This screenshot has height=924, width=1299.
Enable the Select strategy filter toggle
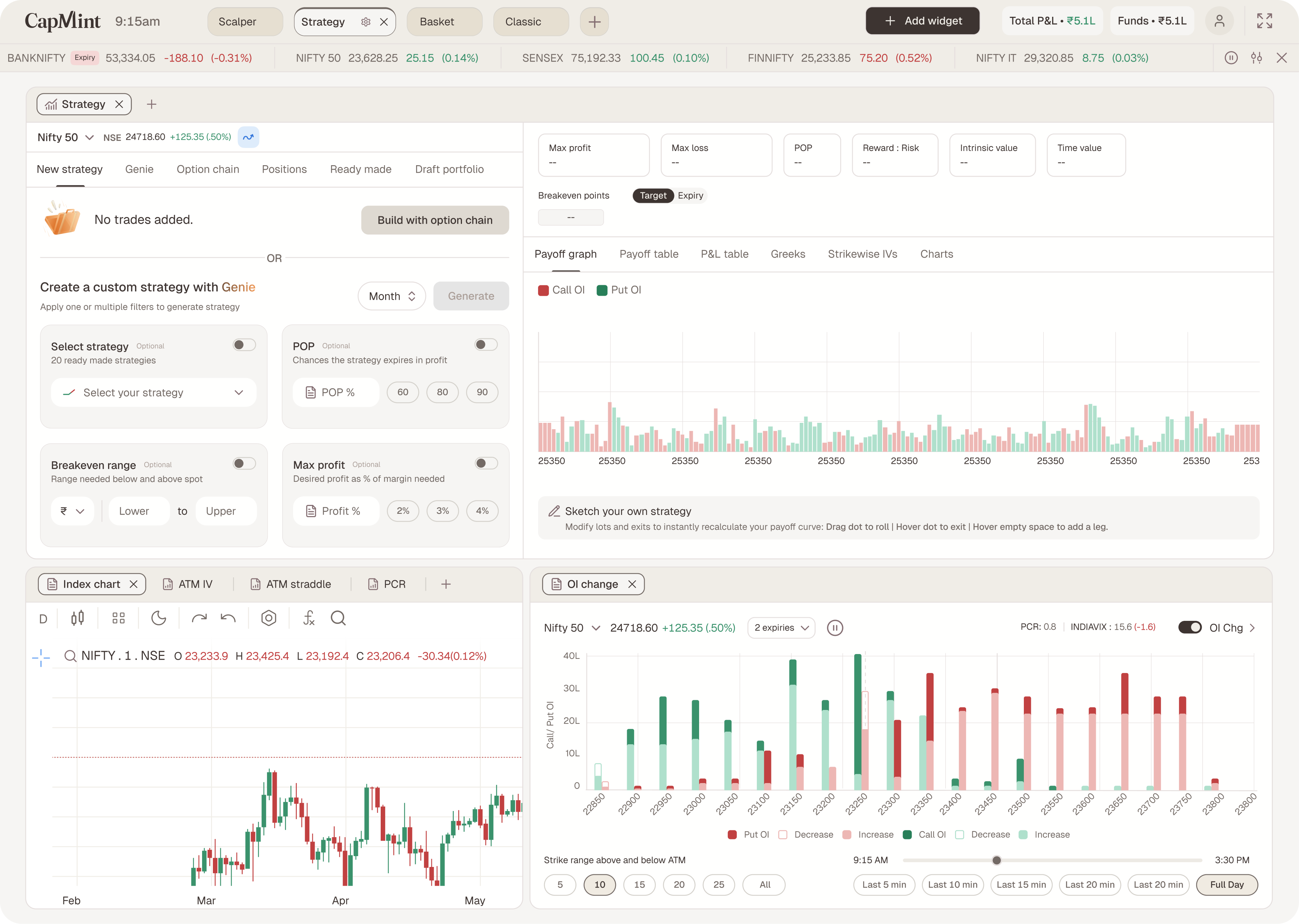point(245,345)
